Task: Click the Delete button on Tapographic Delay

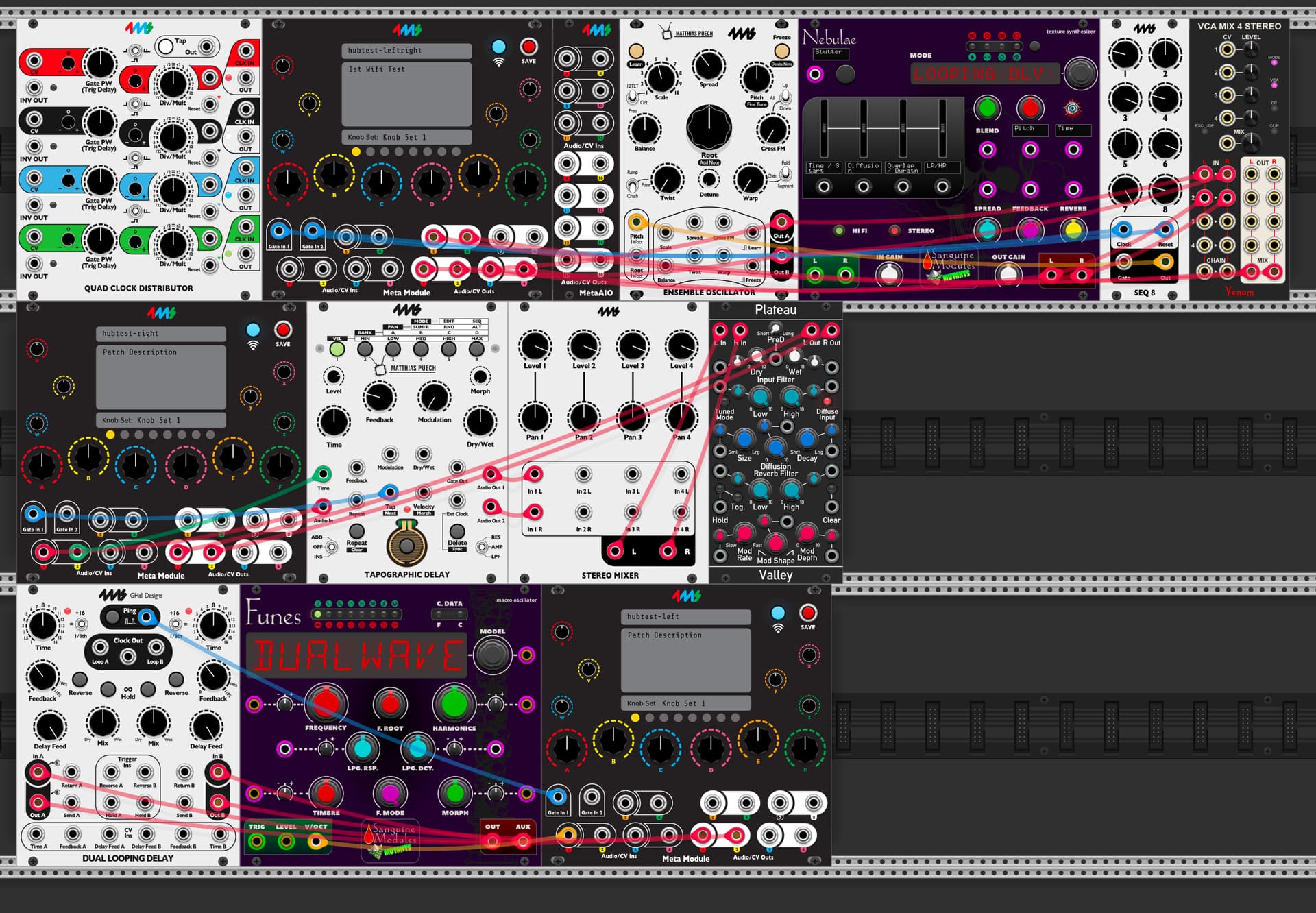Action: pos(457,531)
